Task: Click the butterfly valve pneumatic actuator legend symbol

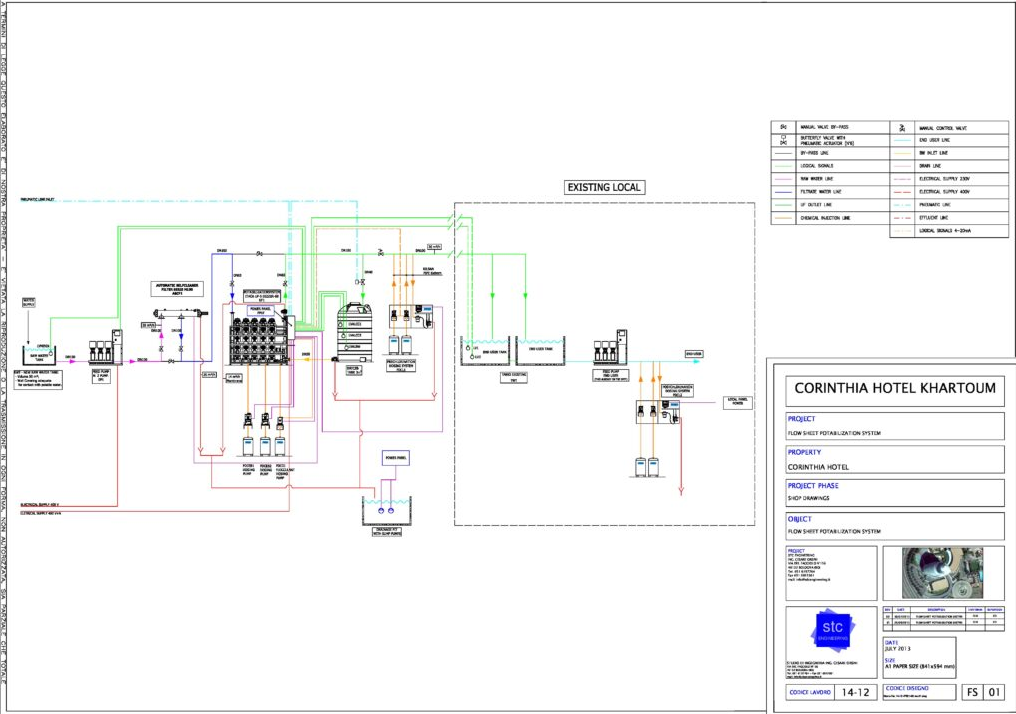Action: 783,140
